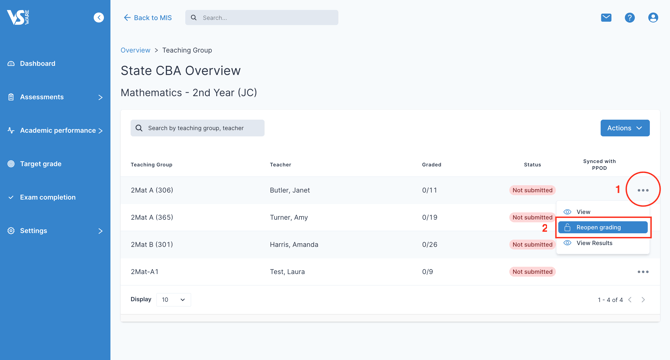Collapse the sidebar with the chevron button

coord(99,18)
